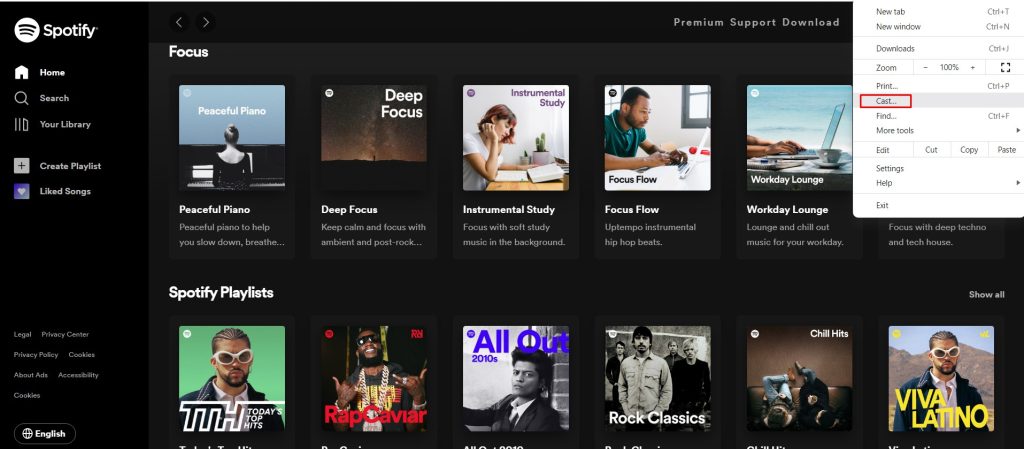Open Workday Lounge playlist cover

800,138
